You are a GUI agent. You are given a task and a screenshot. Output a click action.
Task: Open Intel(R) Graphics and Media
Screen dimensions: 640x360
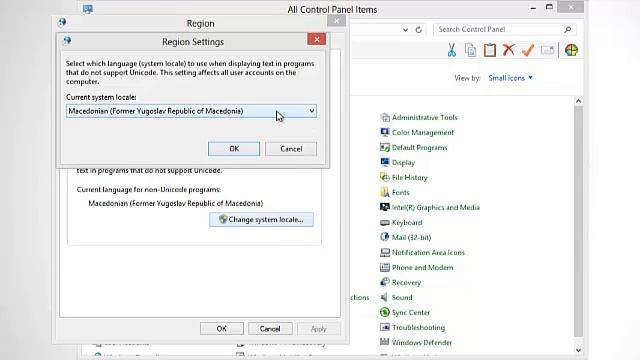pos(430,207)
